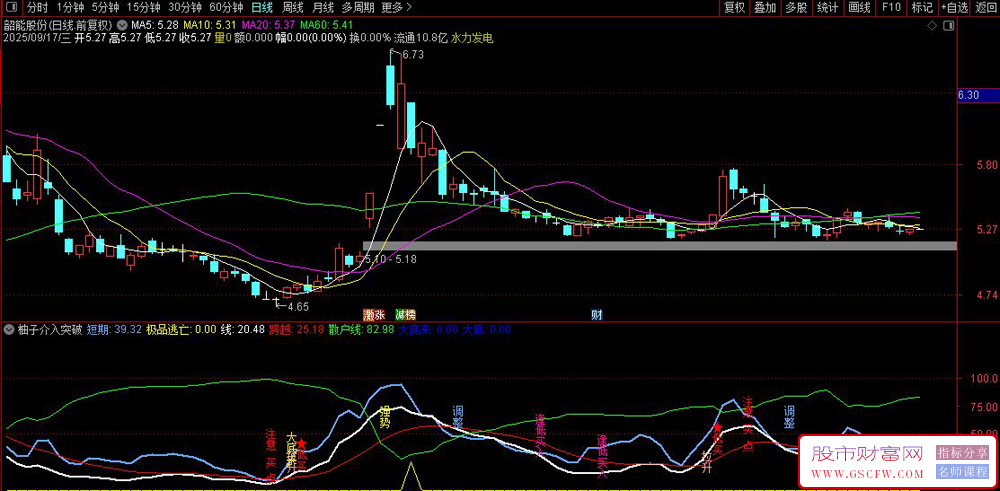The image size is (1000, 491).
Task: Click the yellow 强势 signal label
Action: [x=386, y=415]
